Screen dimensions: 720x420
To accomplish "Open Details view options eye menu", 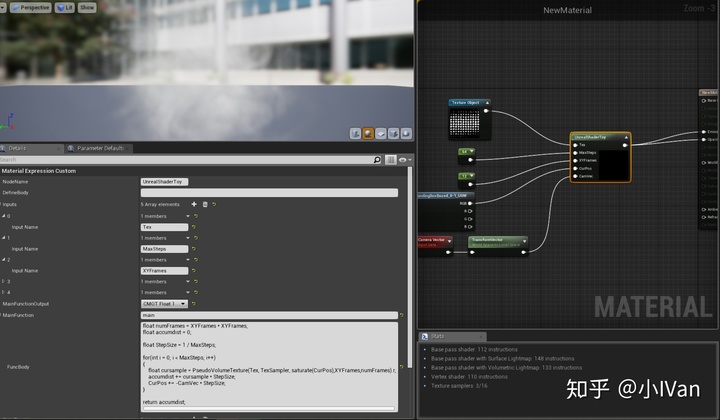I will click(404, 160).
